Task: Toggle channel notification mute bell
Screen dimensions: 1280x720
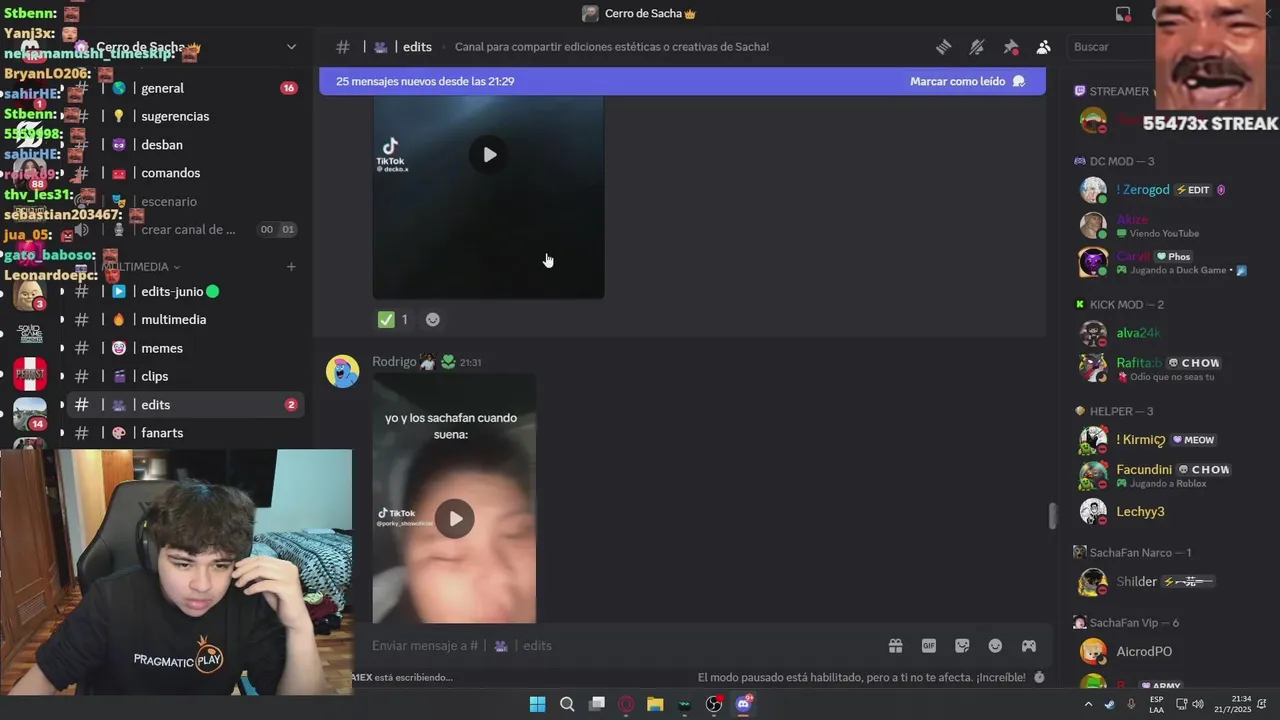Action: pos(977,47)
